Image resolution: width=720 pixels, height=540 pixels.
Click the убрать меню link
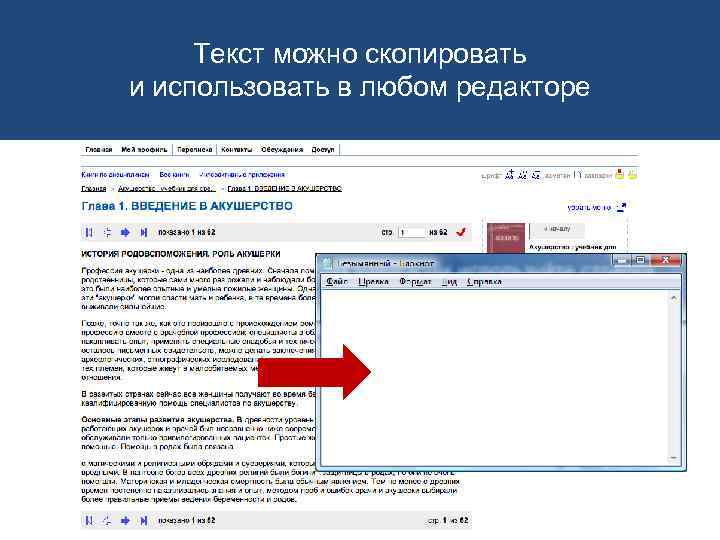coord(589,208)
